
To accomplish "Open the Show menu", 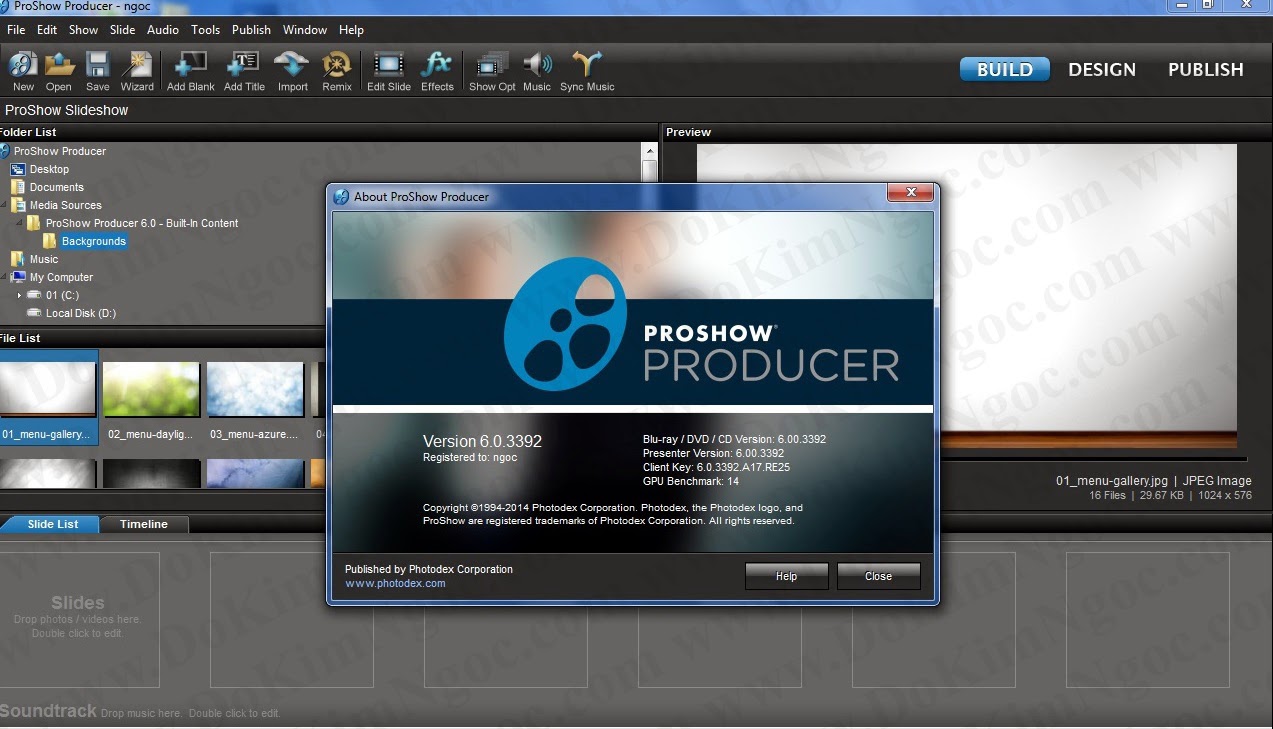I will (83, 30).
